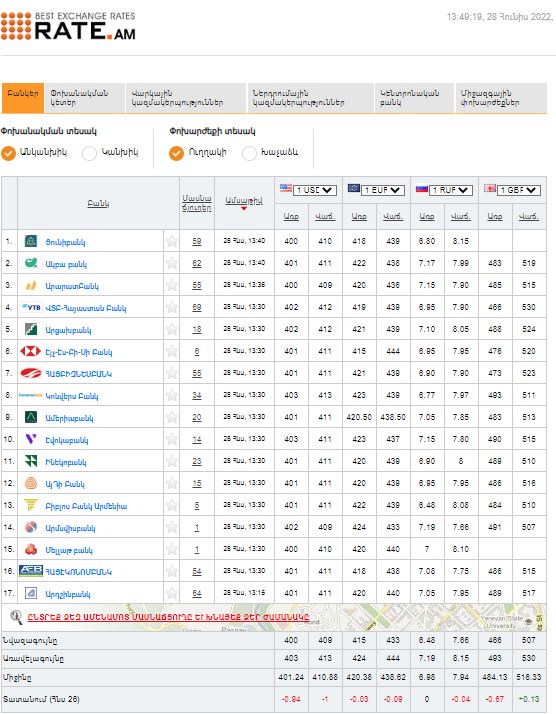Click the ACBA bank logo in row 2
556x714 pixels.
pos(31,263)
